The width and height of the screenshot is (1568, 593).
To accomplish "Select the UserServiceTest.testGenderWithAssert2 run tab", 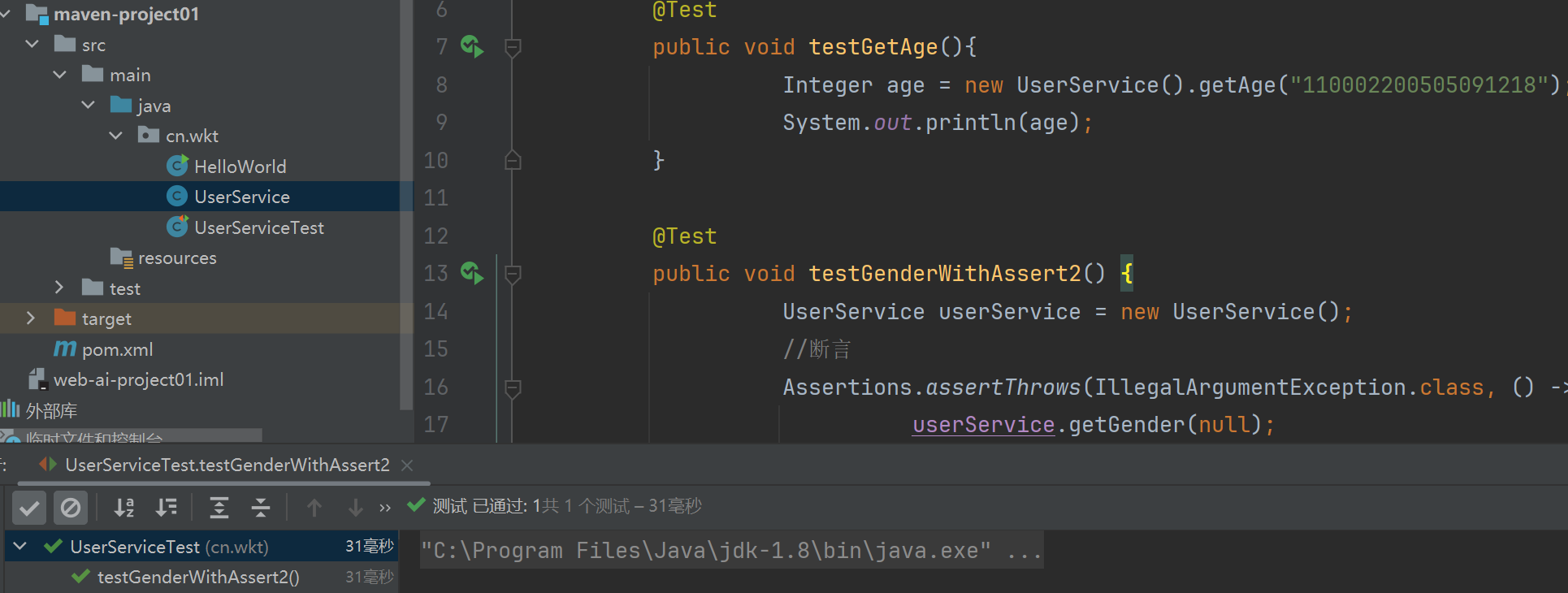I will [x=227, y=465].
